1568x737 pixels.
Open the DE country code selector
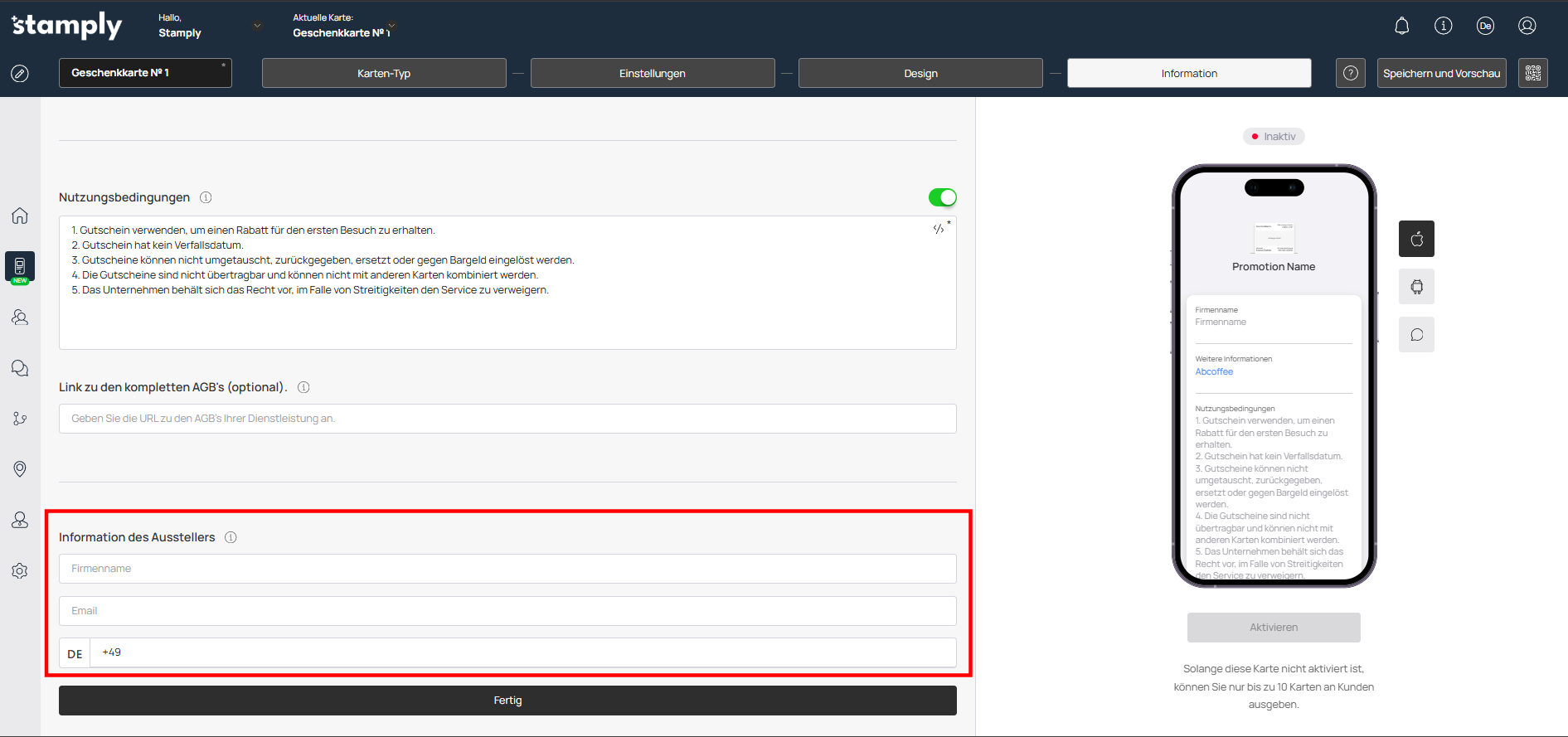point(75,653)
